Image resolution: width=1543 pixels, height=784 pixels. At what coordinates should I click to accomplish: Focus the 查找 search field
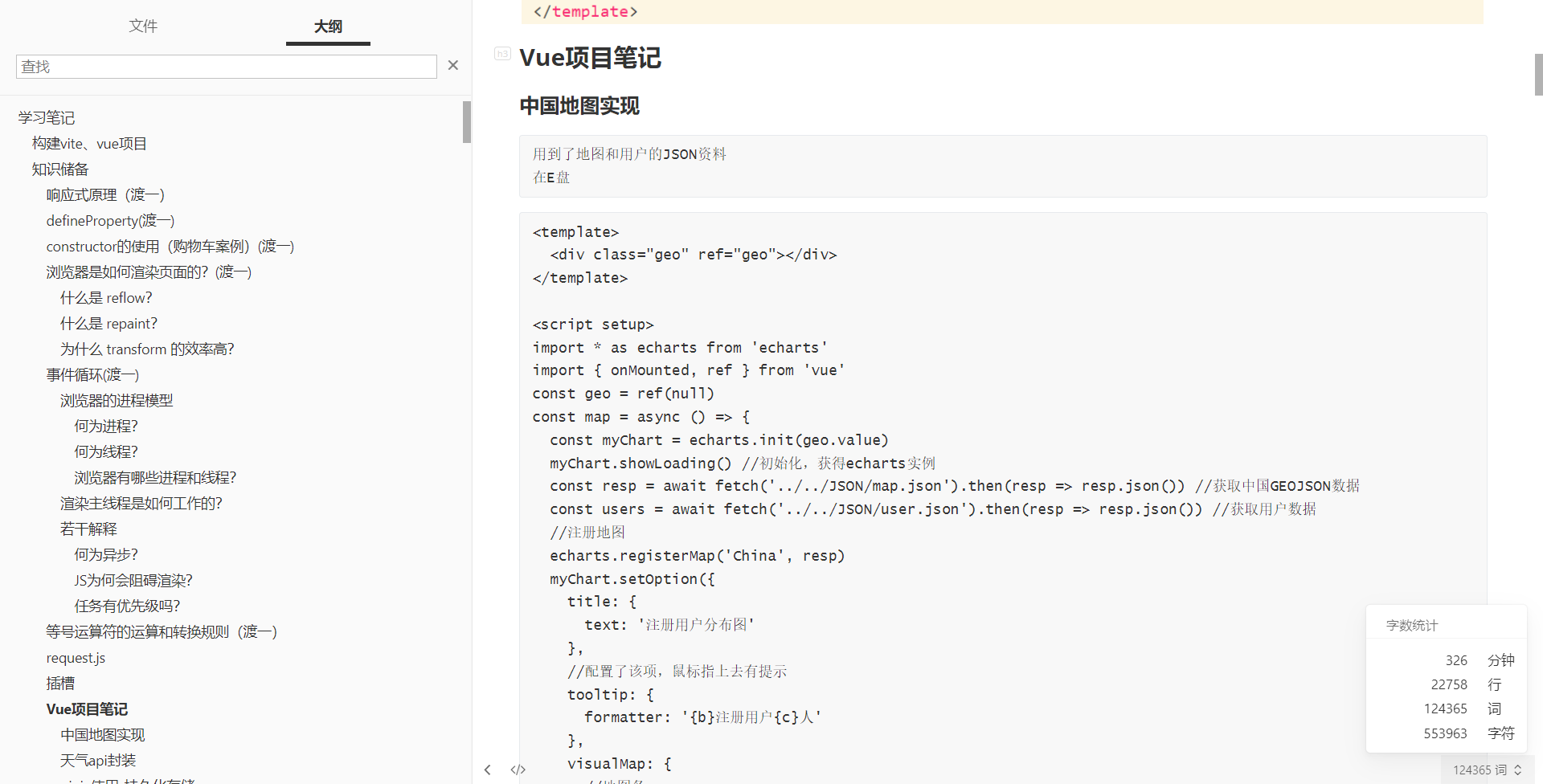click(x=227, y=67)
